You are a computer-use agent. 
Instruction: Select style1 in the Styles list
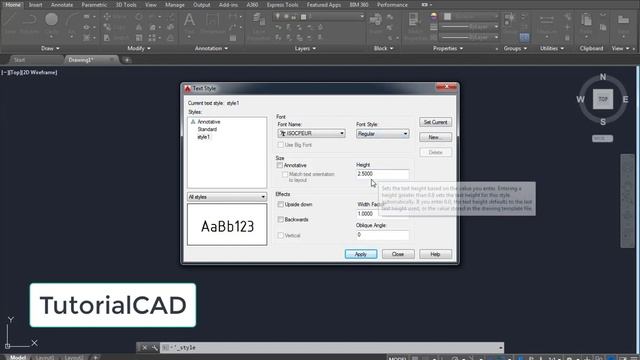tap(204, 137)
